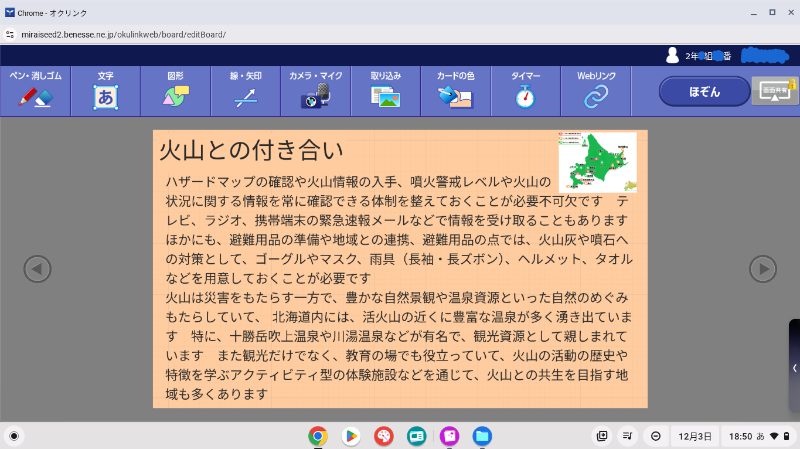Choose the Shapes (図形) tool
800x449 pixels.
click(176, 91)
